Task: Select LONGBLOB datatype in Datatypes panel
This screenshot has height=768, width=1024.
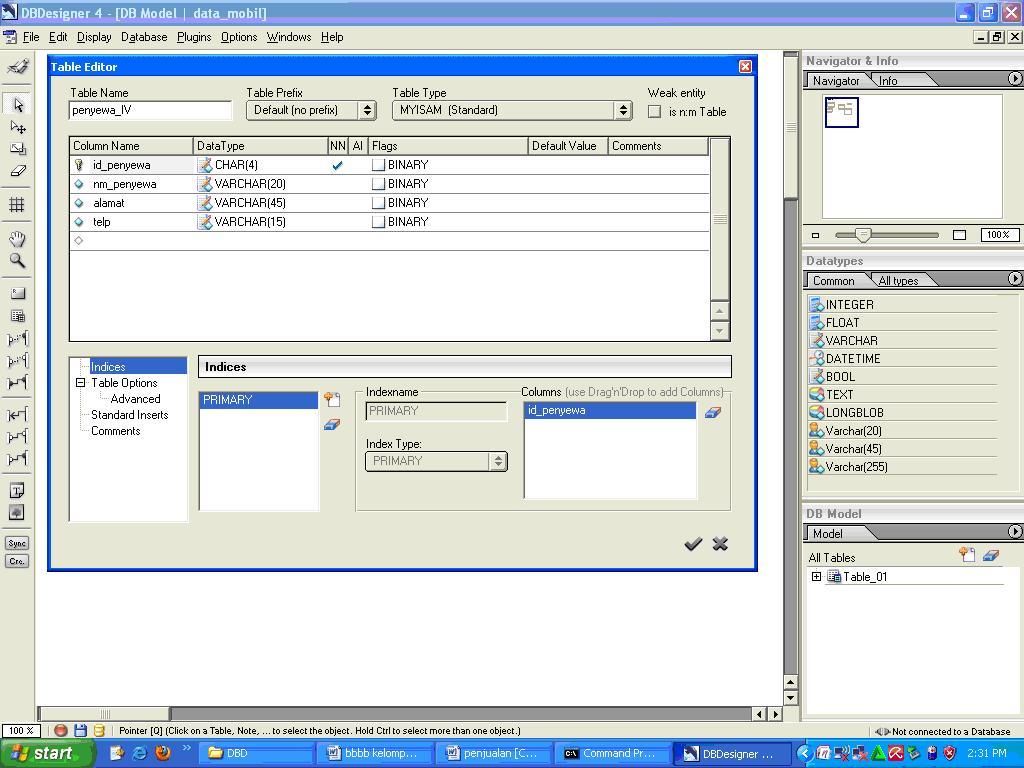Action: coord(854,413)
